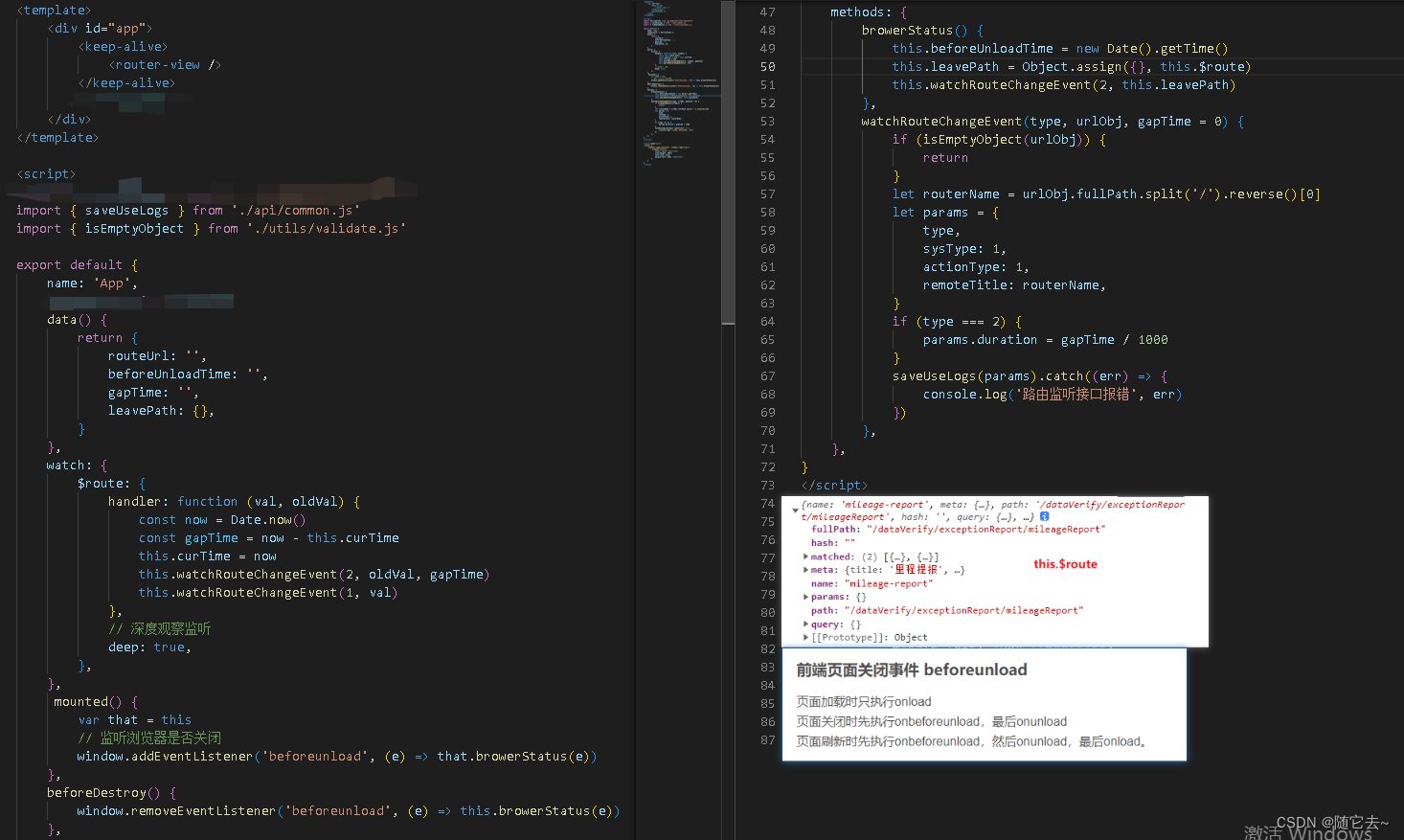The image size is (1404, 840).
Task: Click the 'this.leavePath = Object.assign' line
Action: point(1072,67)
